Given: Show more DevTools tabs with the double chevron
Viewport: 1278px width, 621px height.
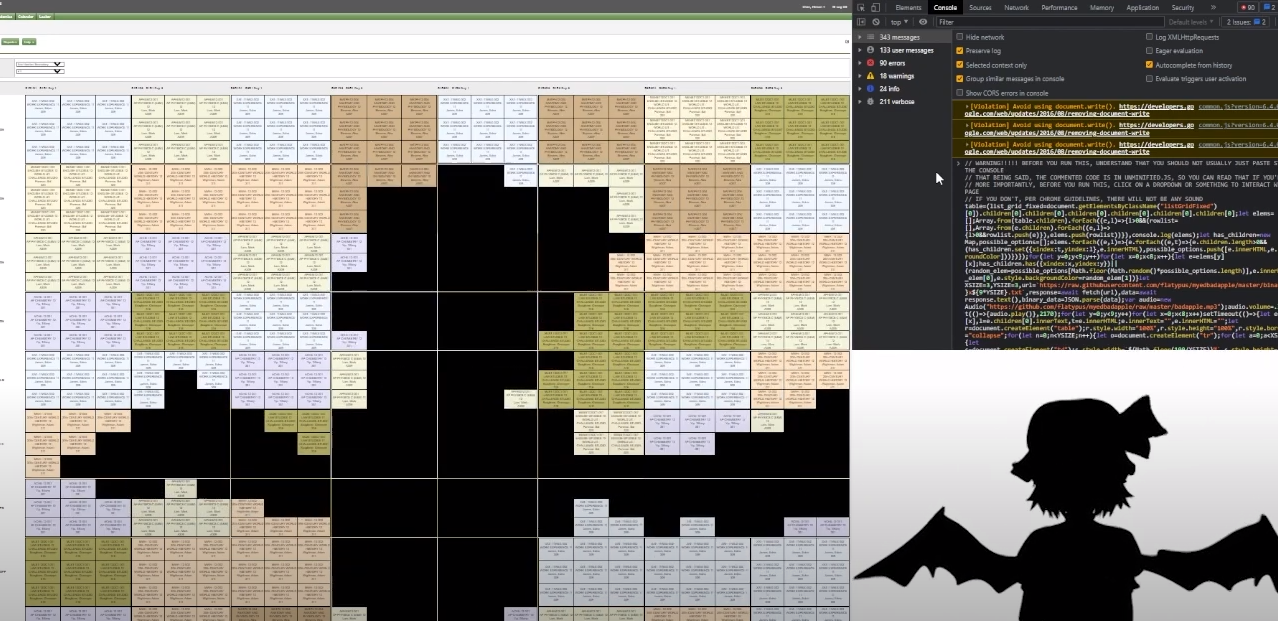Looking at the screenshot, I should [x=1213, y=8].
